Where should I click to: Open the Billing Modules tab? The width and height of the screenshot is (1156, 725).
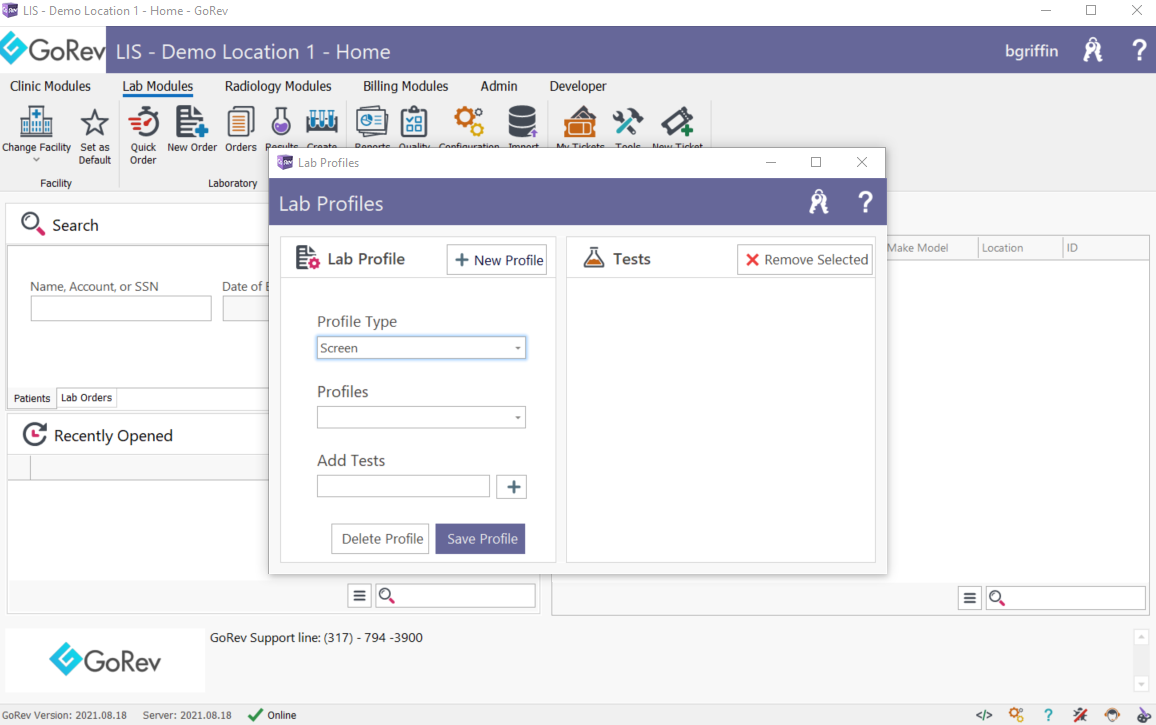pyautogui.click(x=405, y=86)
